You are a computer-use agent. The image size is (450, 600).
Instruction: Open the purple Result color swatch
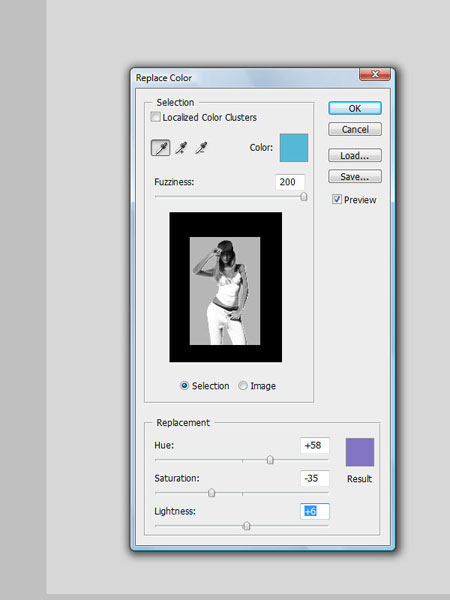pyautogui.click(x=360, y=452)
